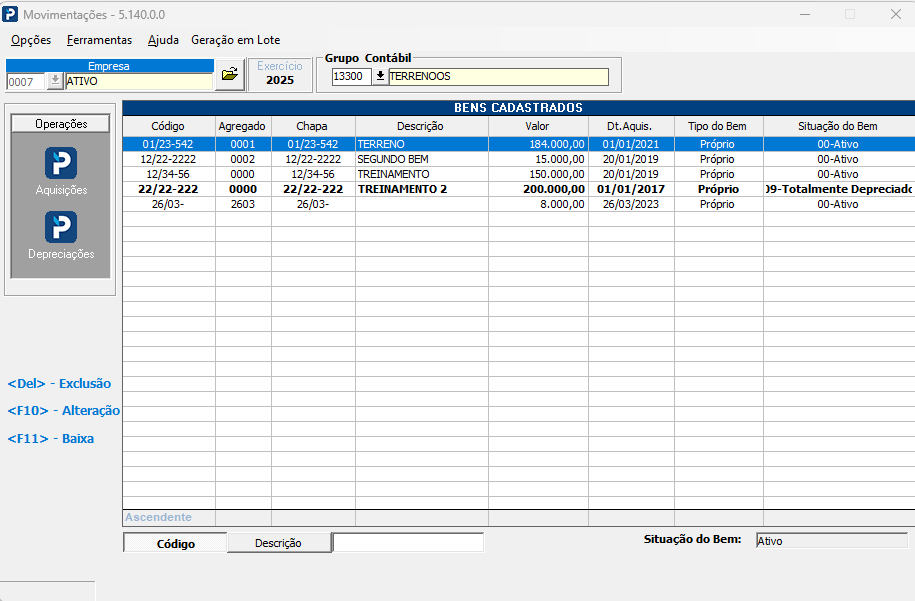Open the Depreciações operation icon
This screenshot has height=601, width=915.
61,228
